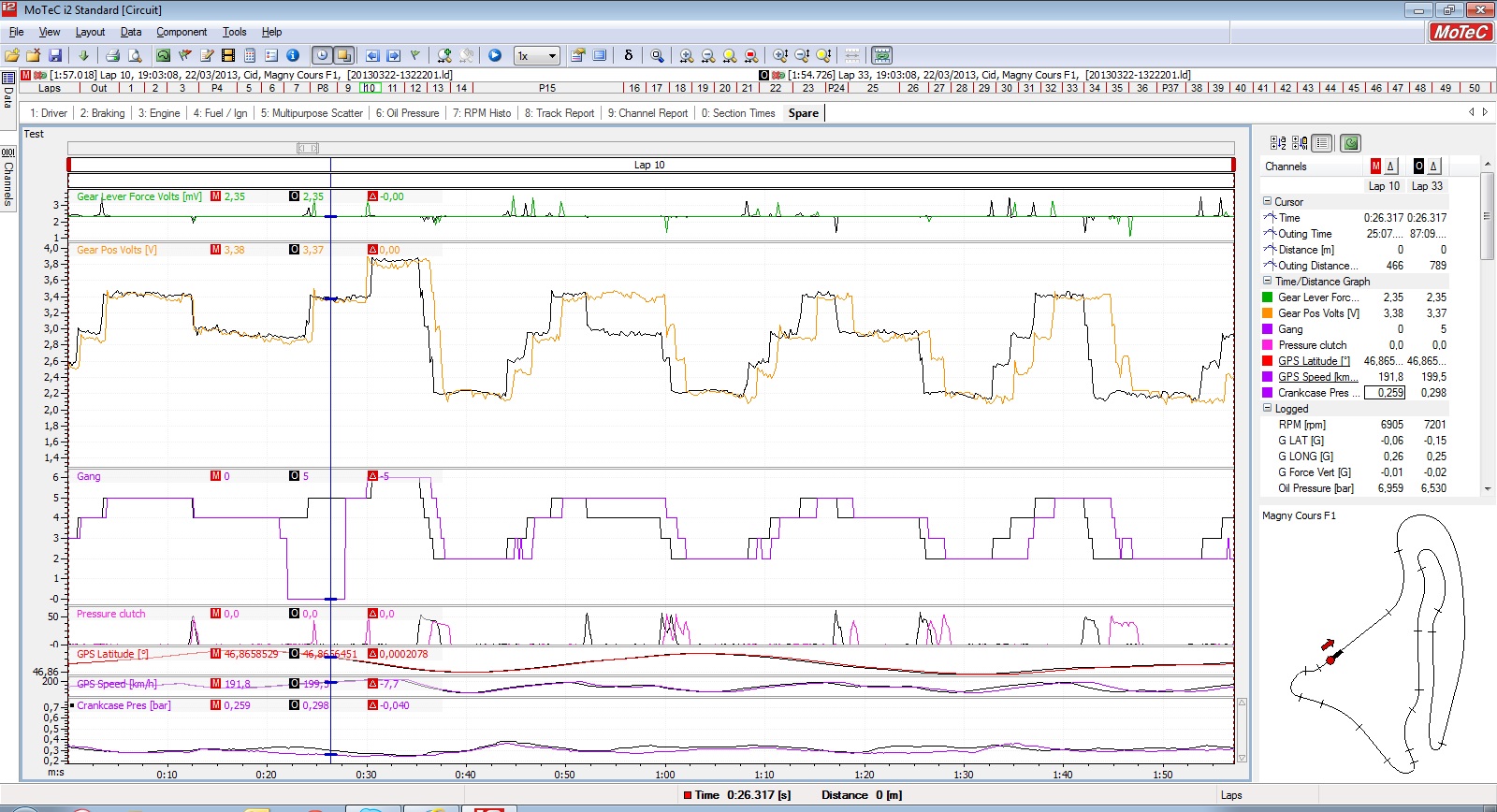Open the File menu
1497x812 pixels.
16,32
